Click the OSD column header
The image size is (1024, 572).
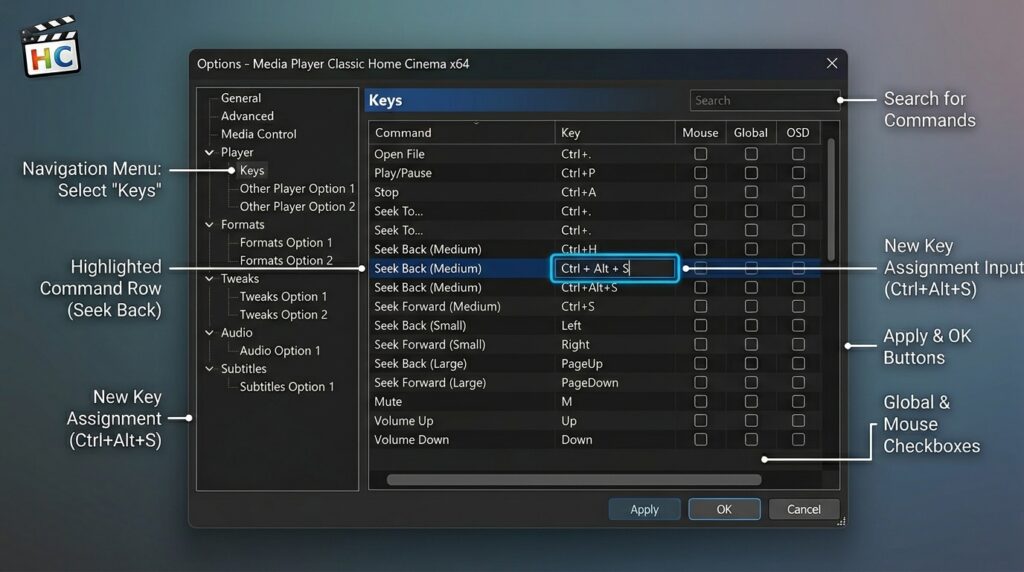[x=798, y=133]
